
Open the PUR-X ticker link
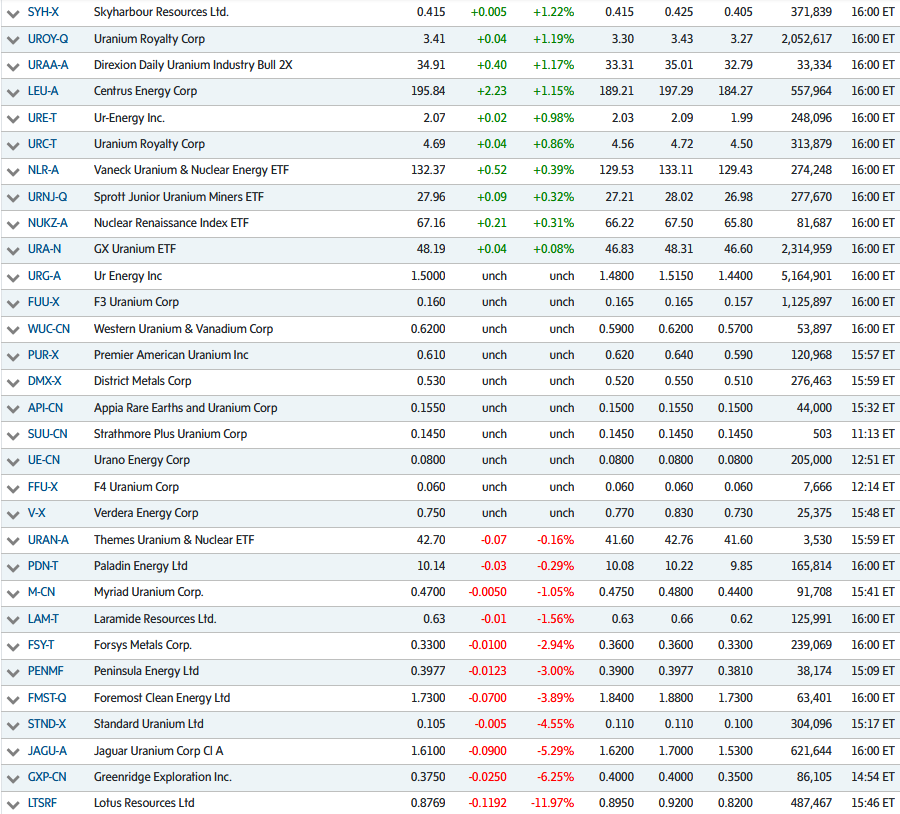[43, 355]
